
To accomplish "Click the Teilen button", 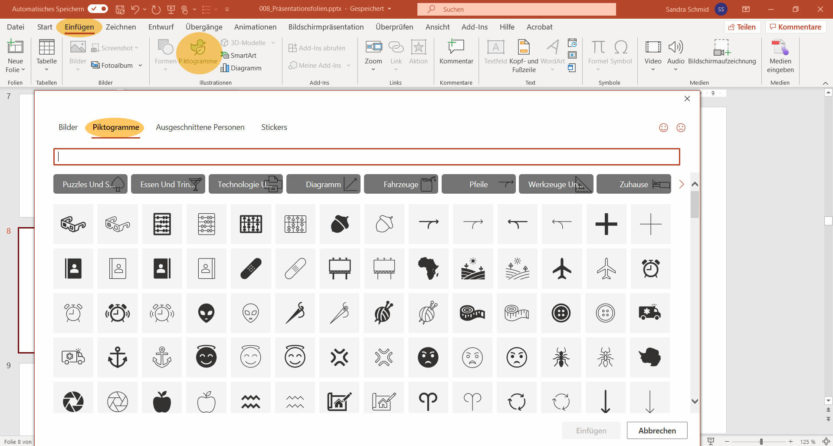I will click(x=742, y=27).
